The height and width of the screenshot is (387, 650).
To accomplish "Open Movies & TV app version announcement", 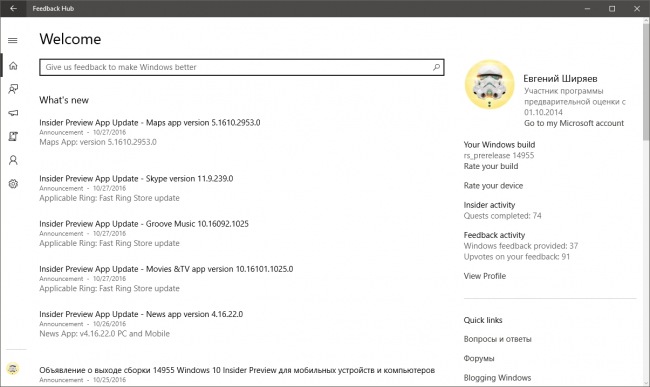I will [x=166, y=269].
